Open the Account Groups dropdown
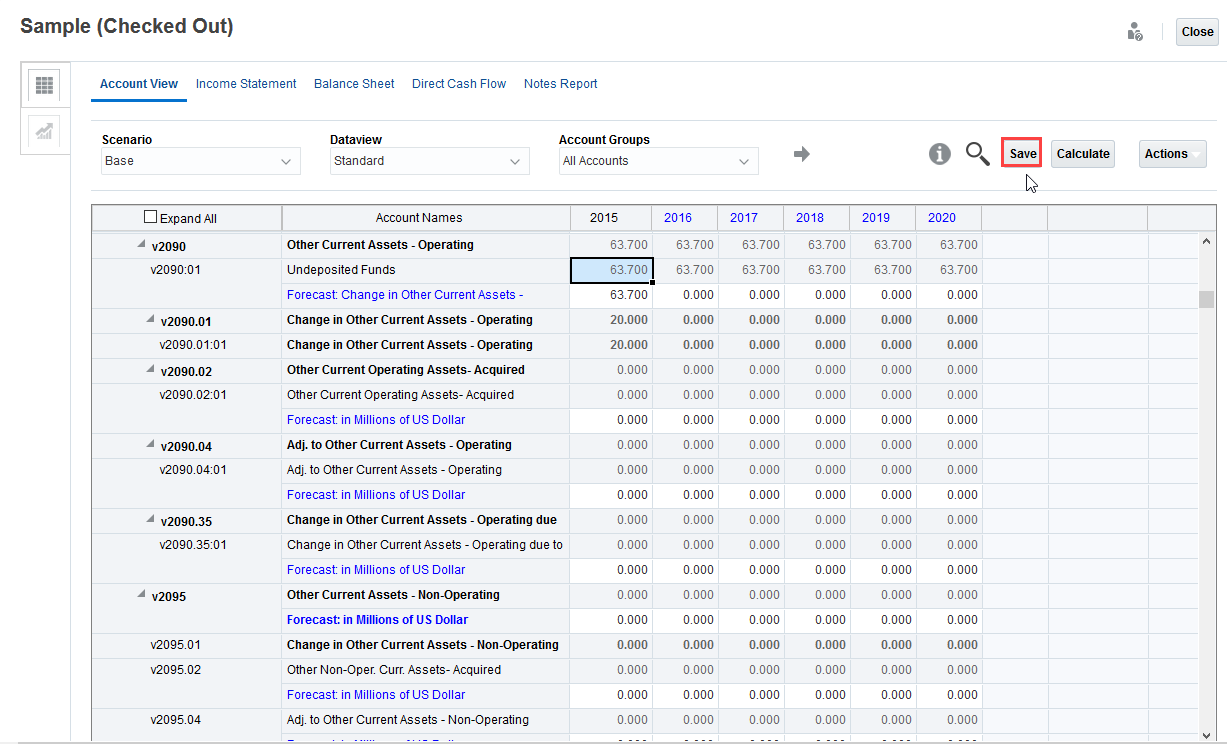The image size is (1227, 744). (x=658, y=161)
